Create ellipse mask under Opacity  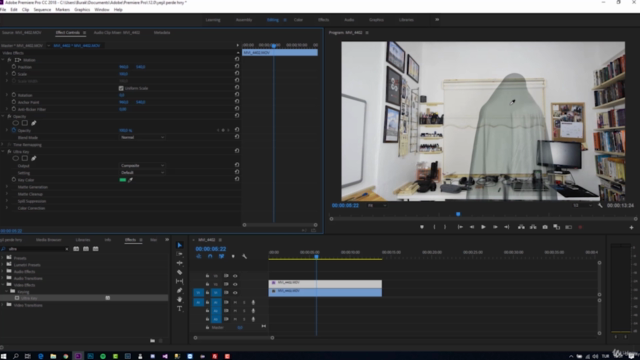[16, 123]
